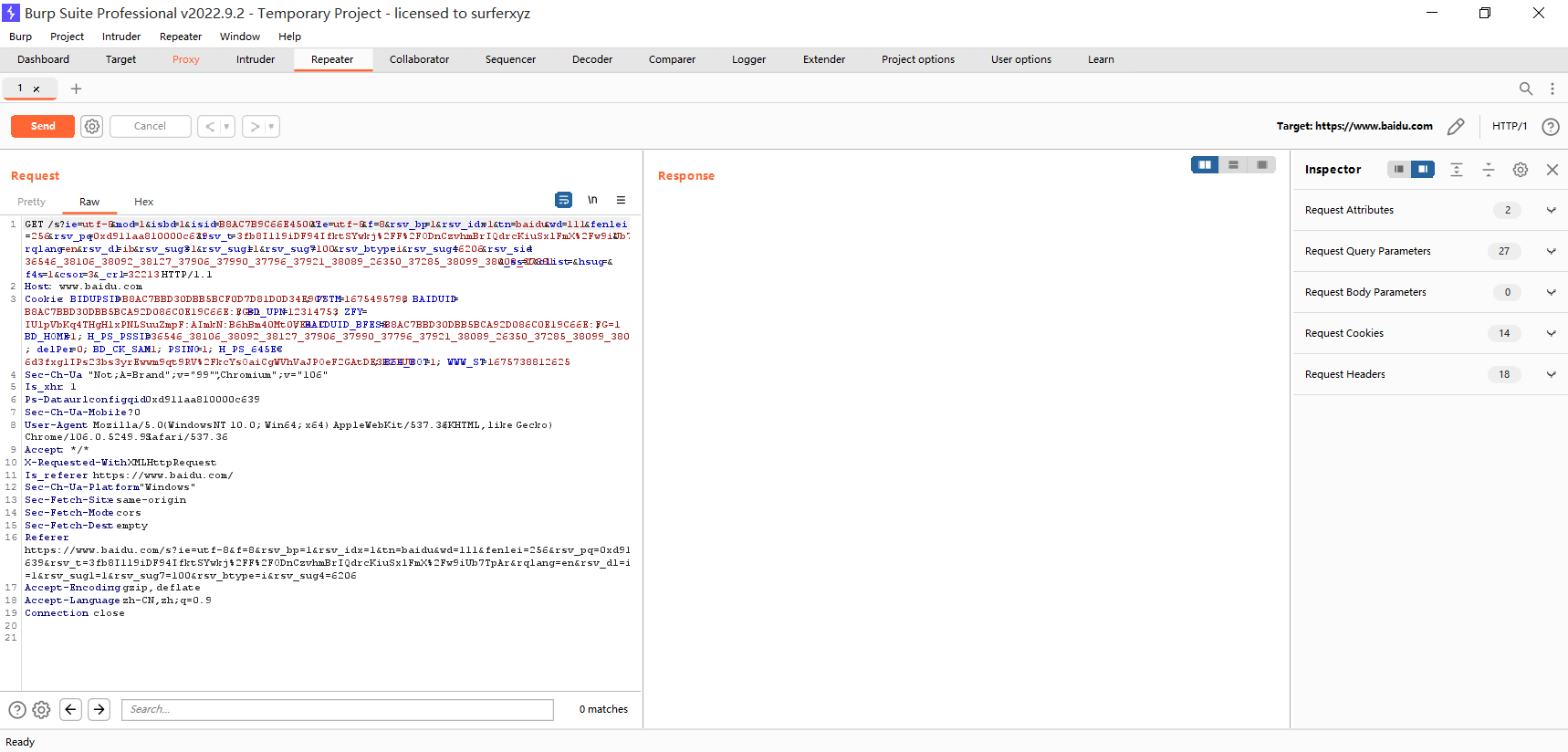1568x752 pixels.
Task: Close the Inspector panel
Action: (1552, 170)
